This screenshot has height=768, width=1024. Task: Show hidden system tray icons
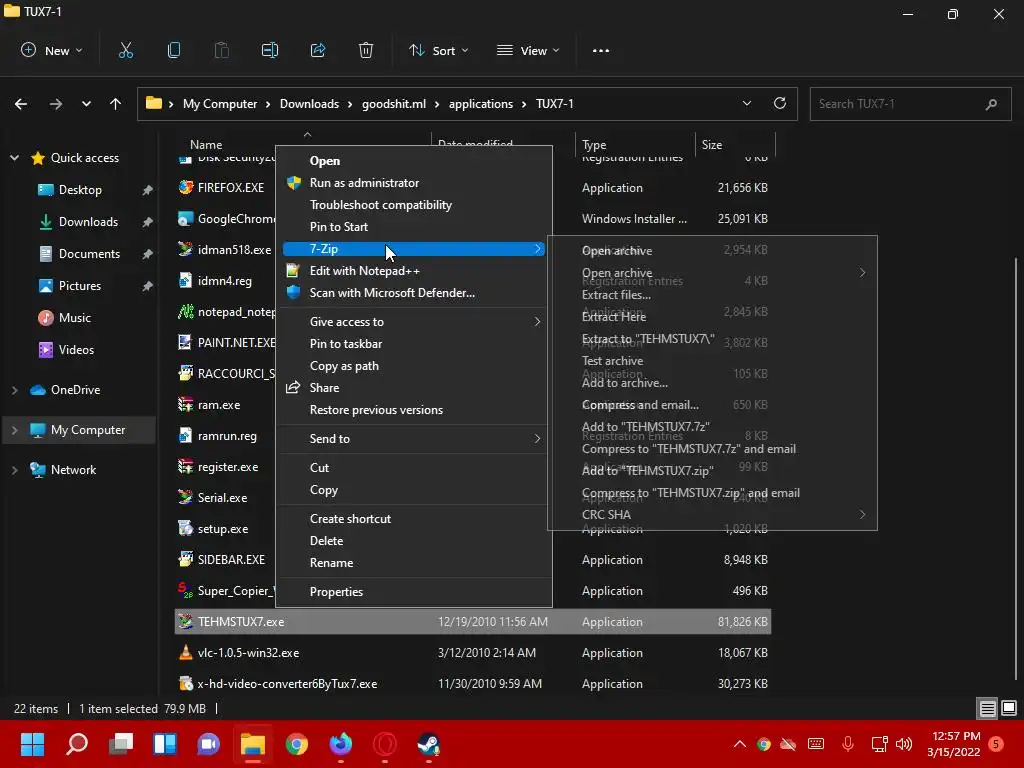[x=739, y=744]
